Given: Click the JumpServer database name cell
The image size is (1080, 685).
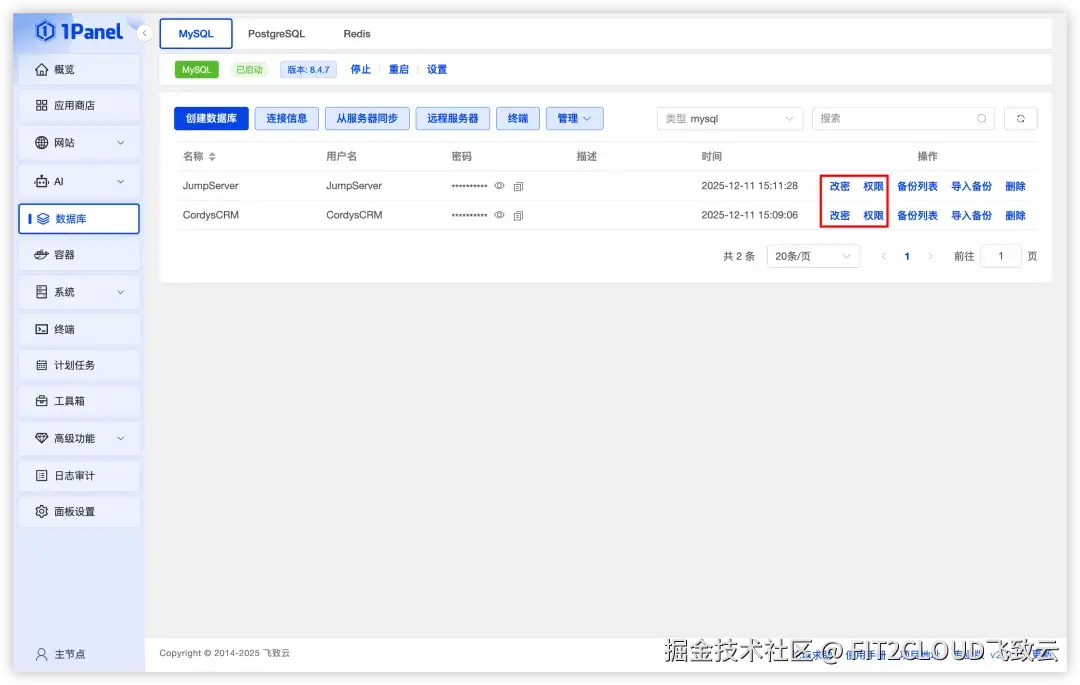Looking at the screenshot, I should pyautogui.click(x=210, y=186).
